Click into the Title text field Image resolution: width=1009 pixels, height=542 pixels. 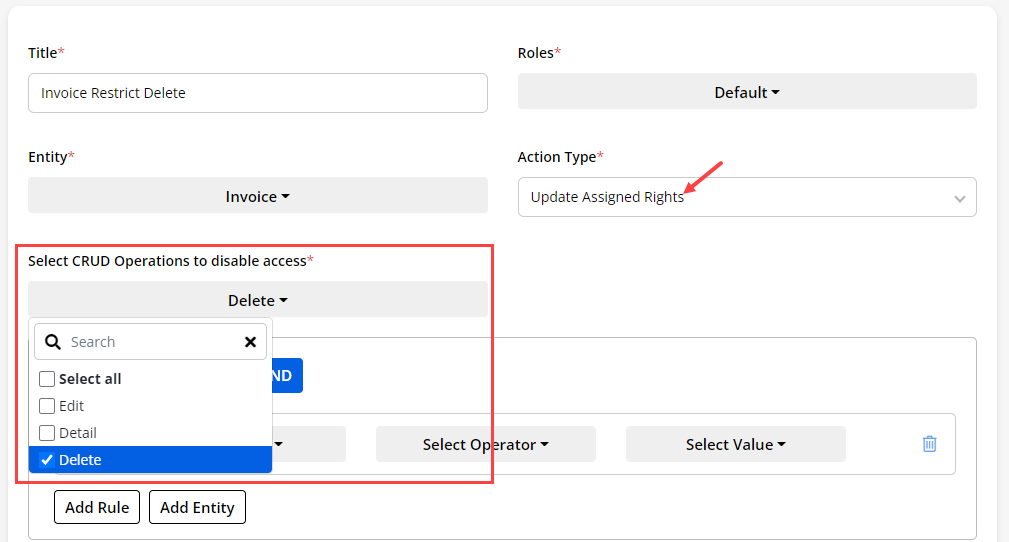[x=257, y=93]
